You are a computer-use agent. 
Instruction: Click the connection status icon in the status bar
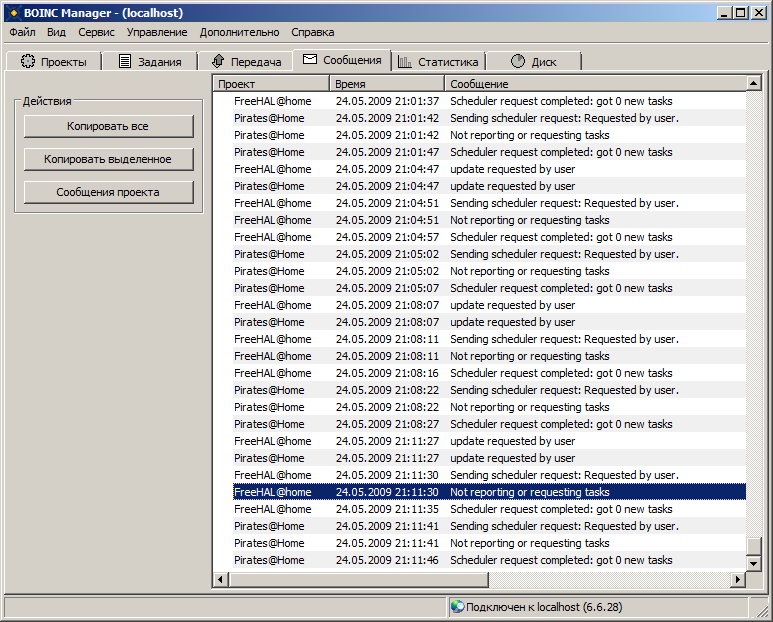click(457, 606)
